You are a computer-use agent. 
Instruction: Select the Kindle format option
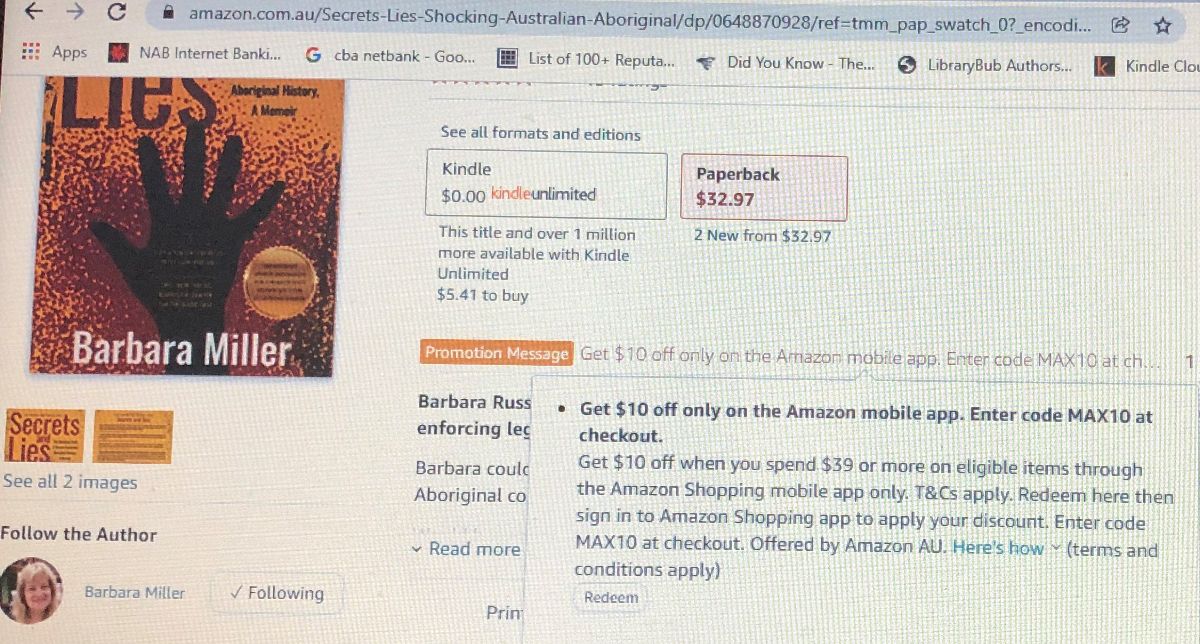pos(547,184)
